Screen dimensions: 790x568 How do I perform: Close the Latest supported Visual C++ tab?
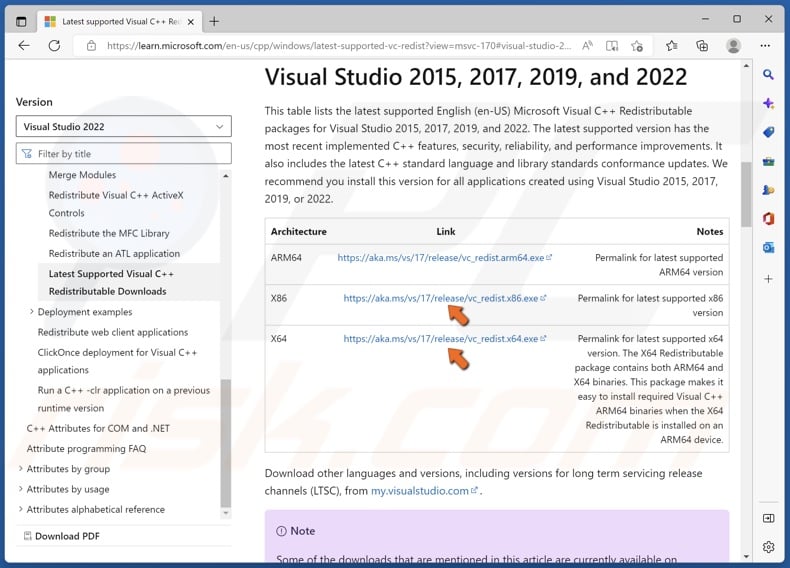tap(191, 22)
